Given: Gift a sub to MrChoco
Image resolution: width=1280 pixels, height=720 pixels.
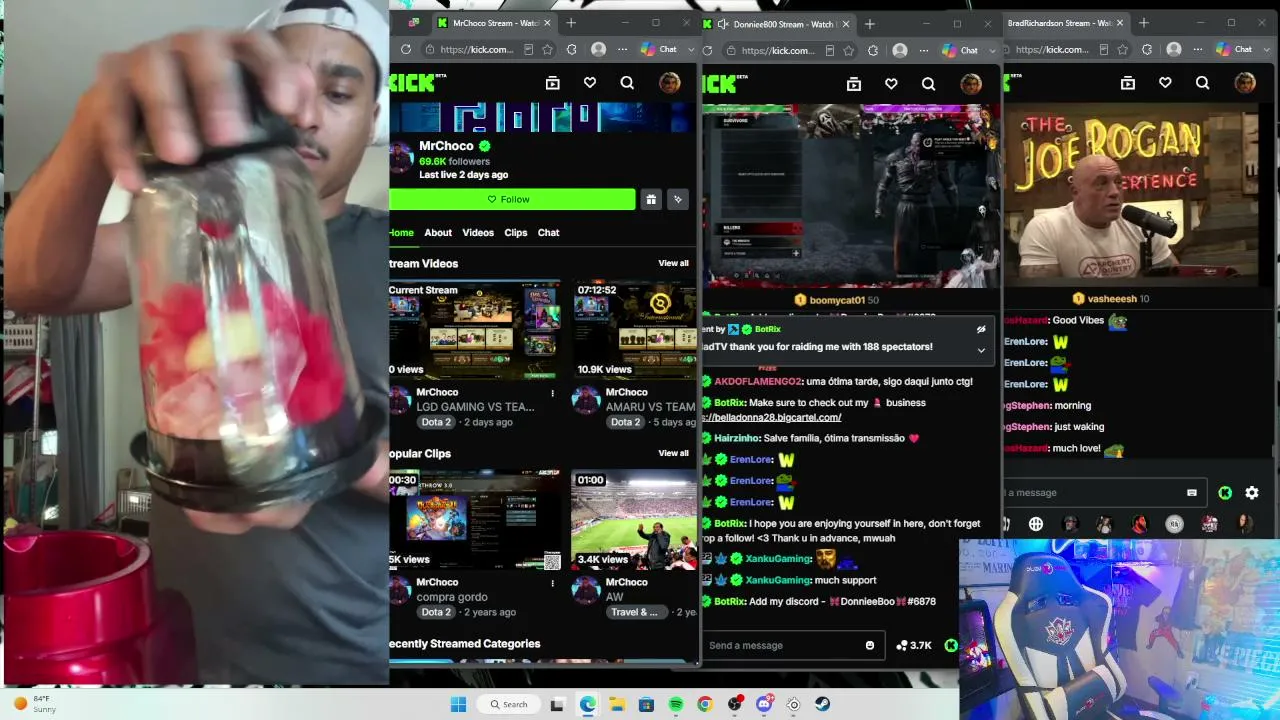Looking at the screenshot, I should coord(651,199).
